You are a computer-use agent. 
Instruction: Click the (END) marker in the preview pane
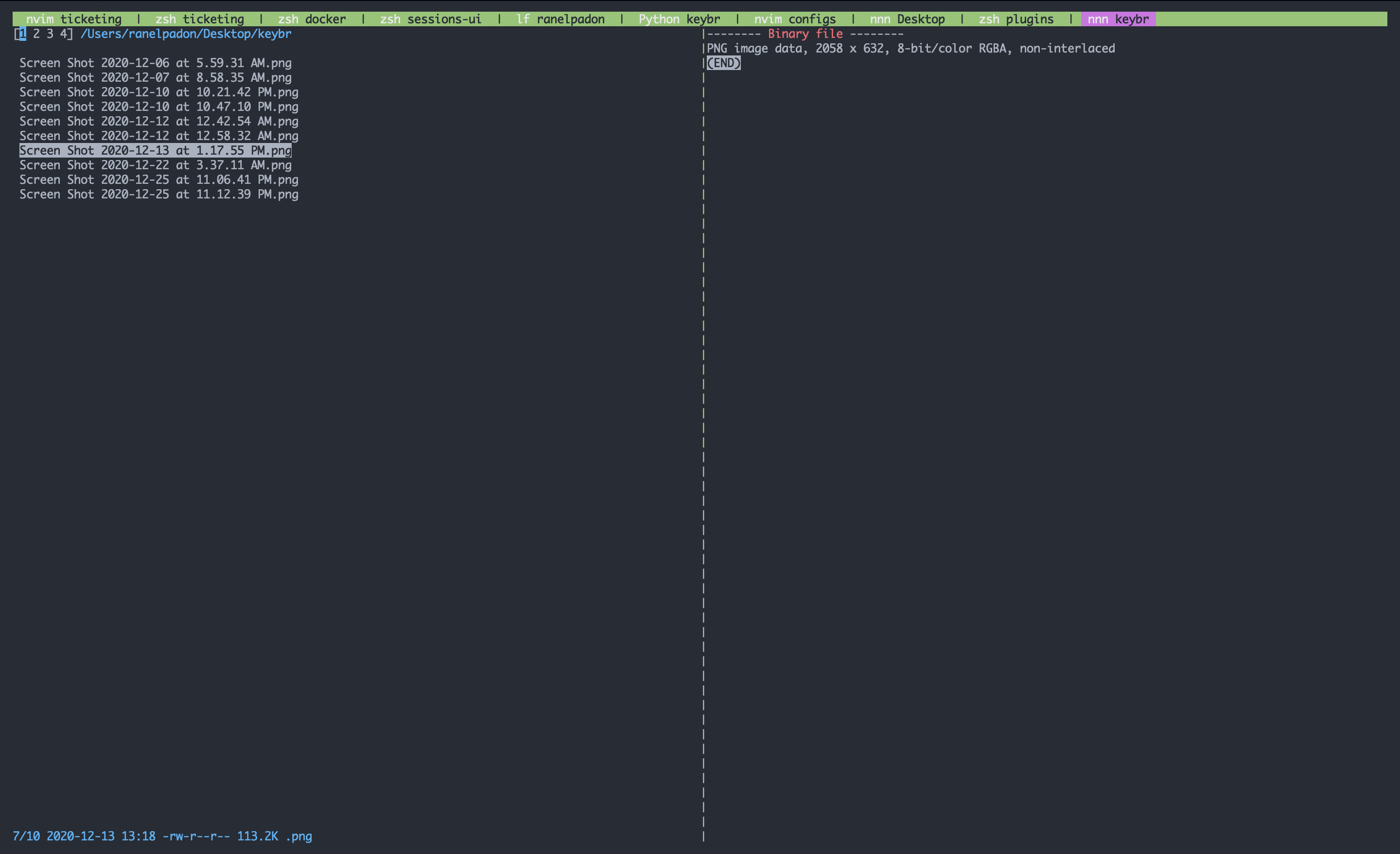coord(724,63)
